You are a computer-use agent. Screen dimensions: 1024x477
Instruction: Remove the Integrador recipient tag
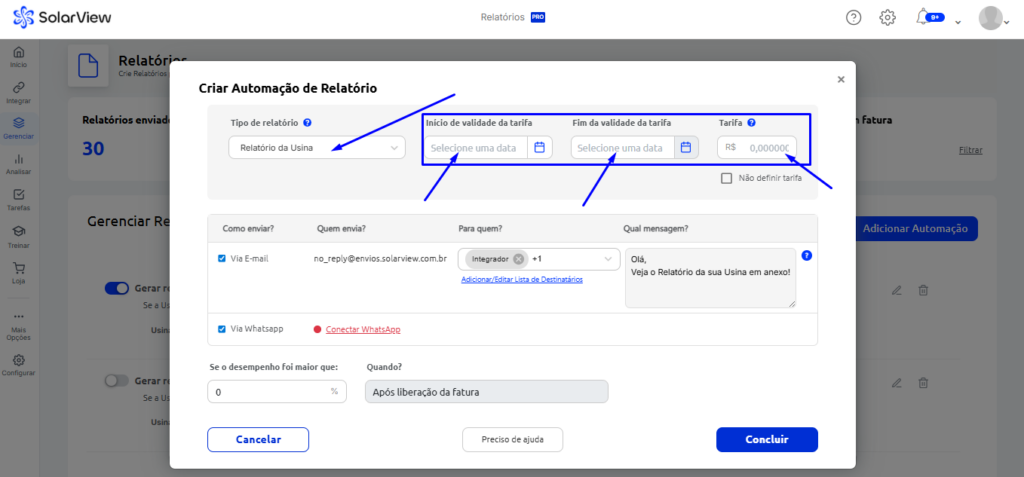coord(518,259)
